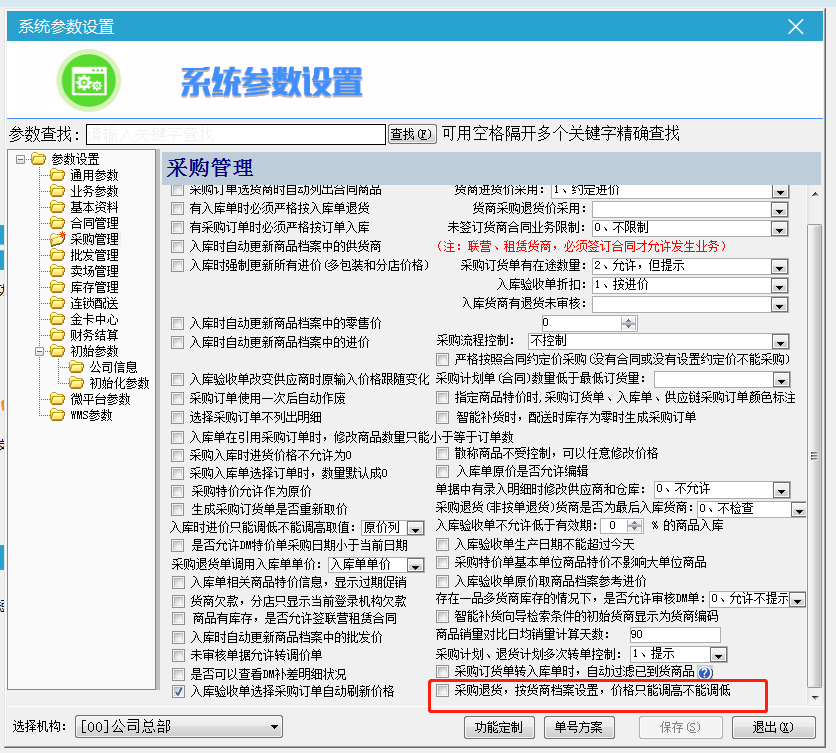Image resolution: width=836 pixels, height=753 pixels.
Task: Click the 金卡中心 folder icon
Action: (57, 319)
